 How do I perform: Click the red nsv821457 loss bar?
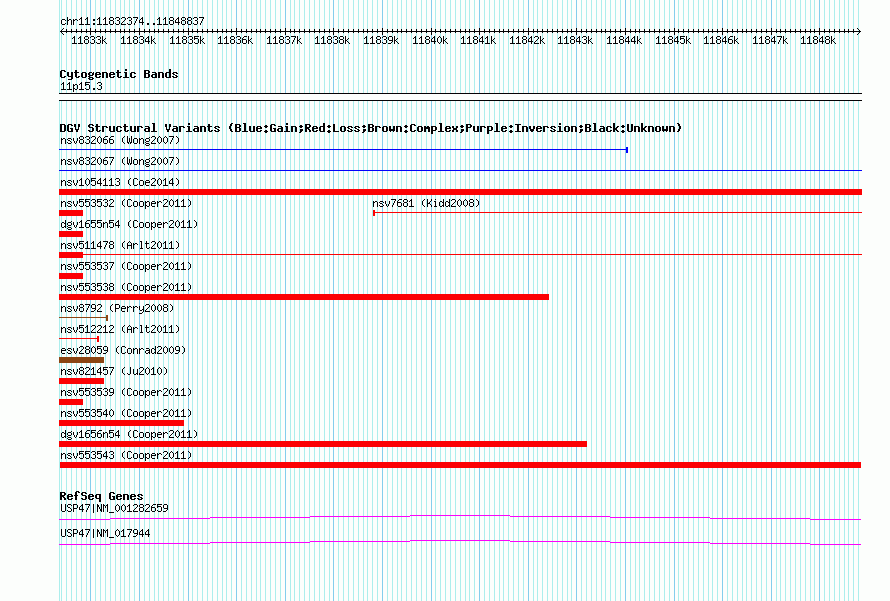click(x=81, y=381)
